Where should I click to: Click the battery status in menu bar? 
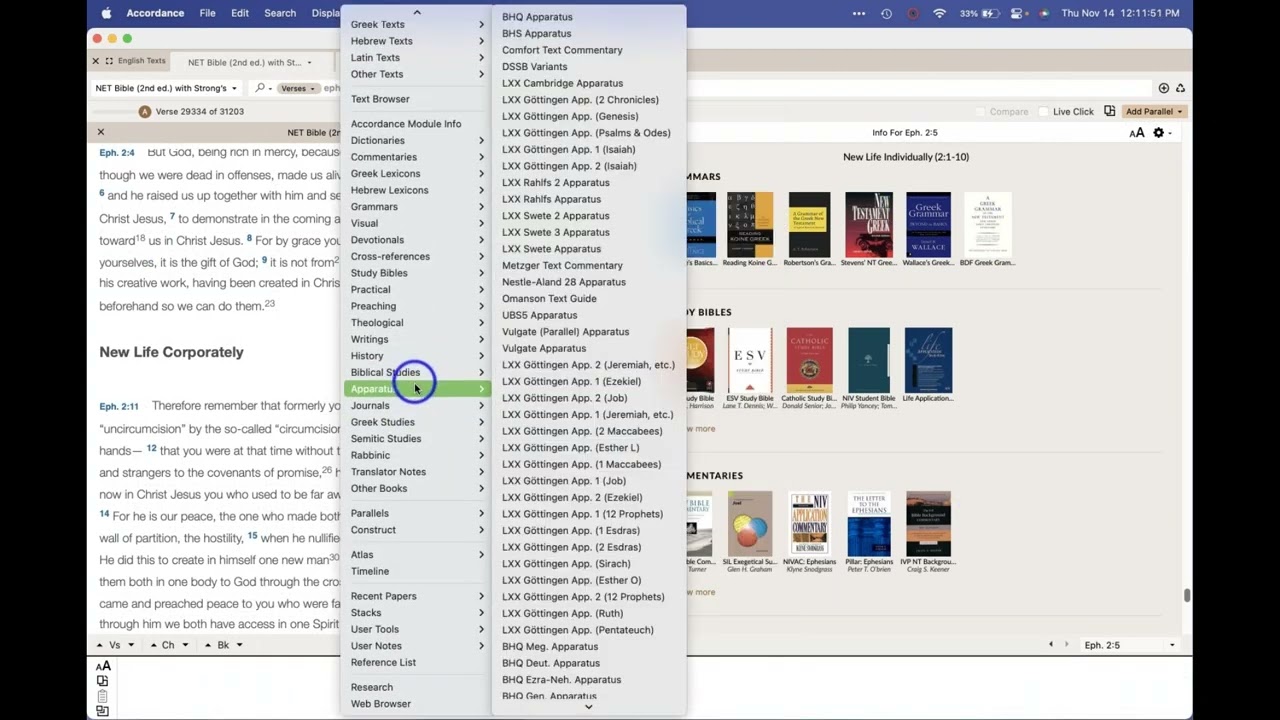[980, 13]
